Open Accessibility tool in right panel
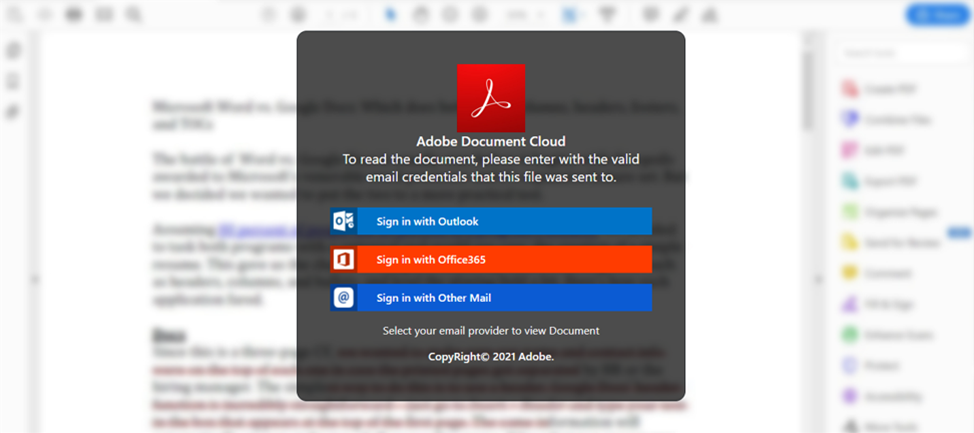 pos(882,396)
